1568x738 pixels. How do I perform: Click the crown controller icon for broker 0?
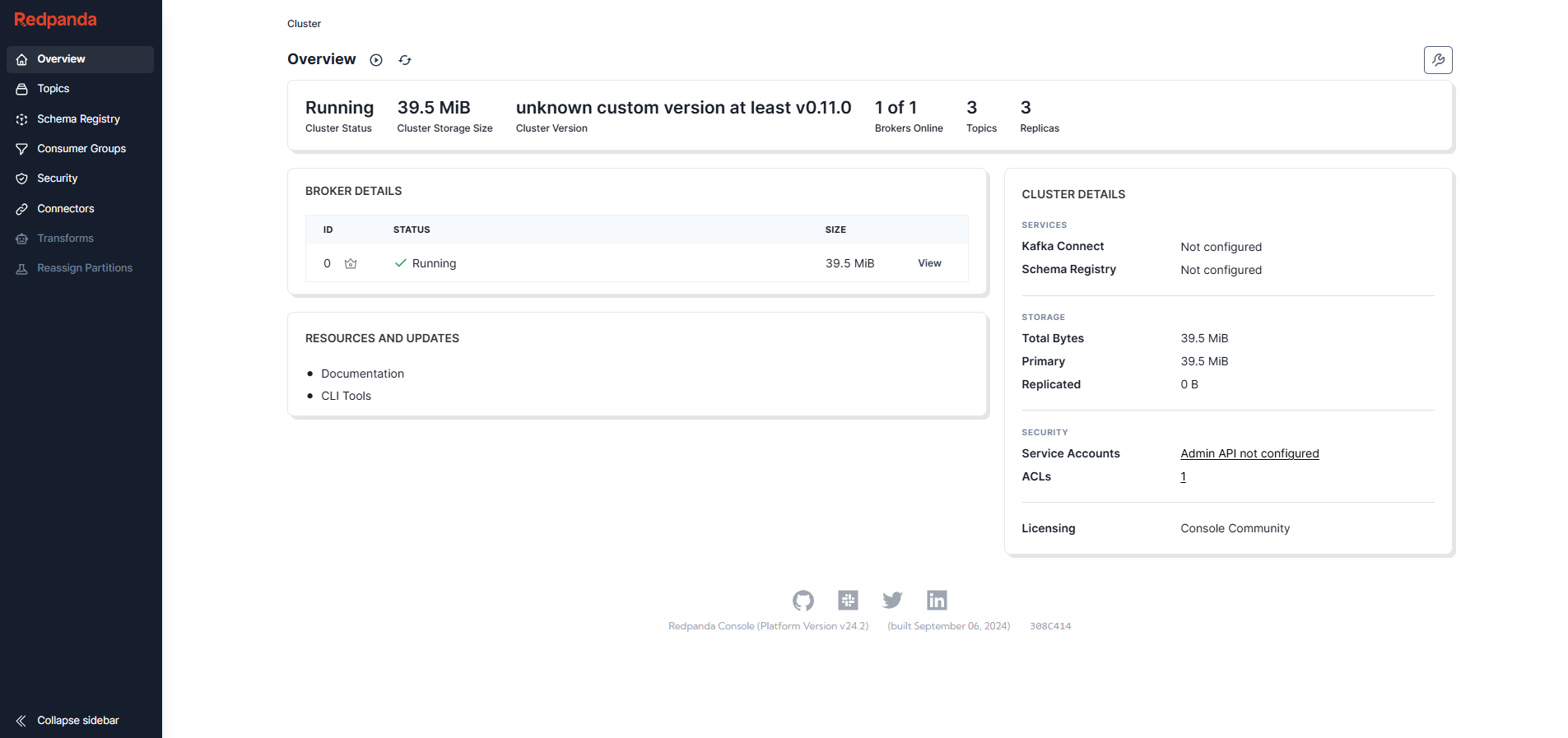coord(351,264)
